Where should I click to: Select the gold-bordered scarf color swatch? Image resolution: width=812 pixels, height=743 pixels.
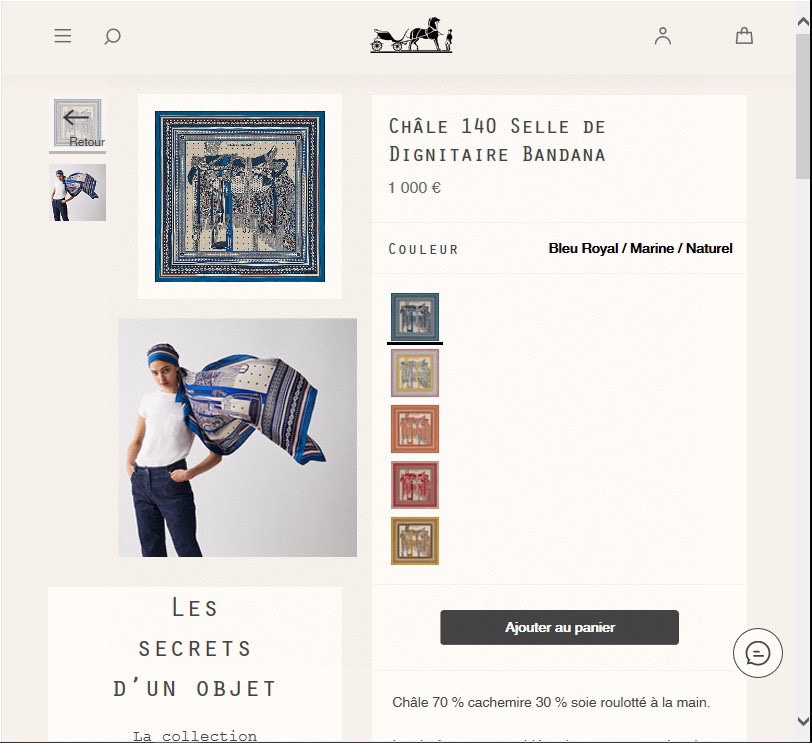tap(415, 541)
